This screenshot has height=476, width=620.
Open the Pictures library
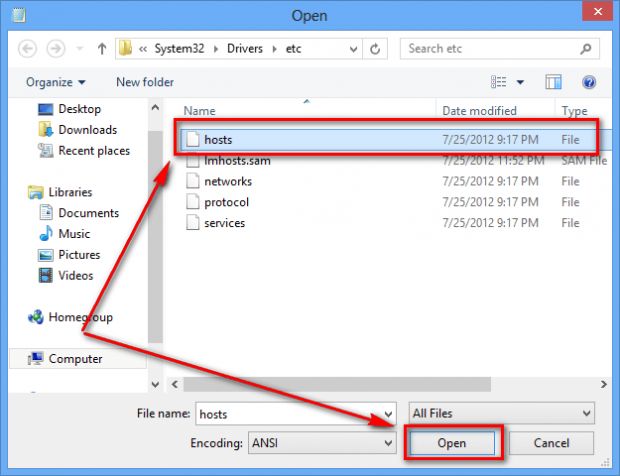point(69,255)
